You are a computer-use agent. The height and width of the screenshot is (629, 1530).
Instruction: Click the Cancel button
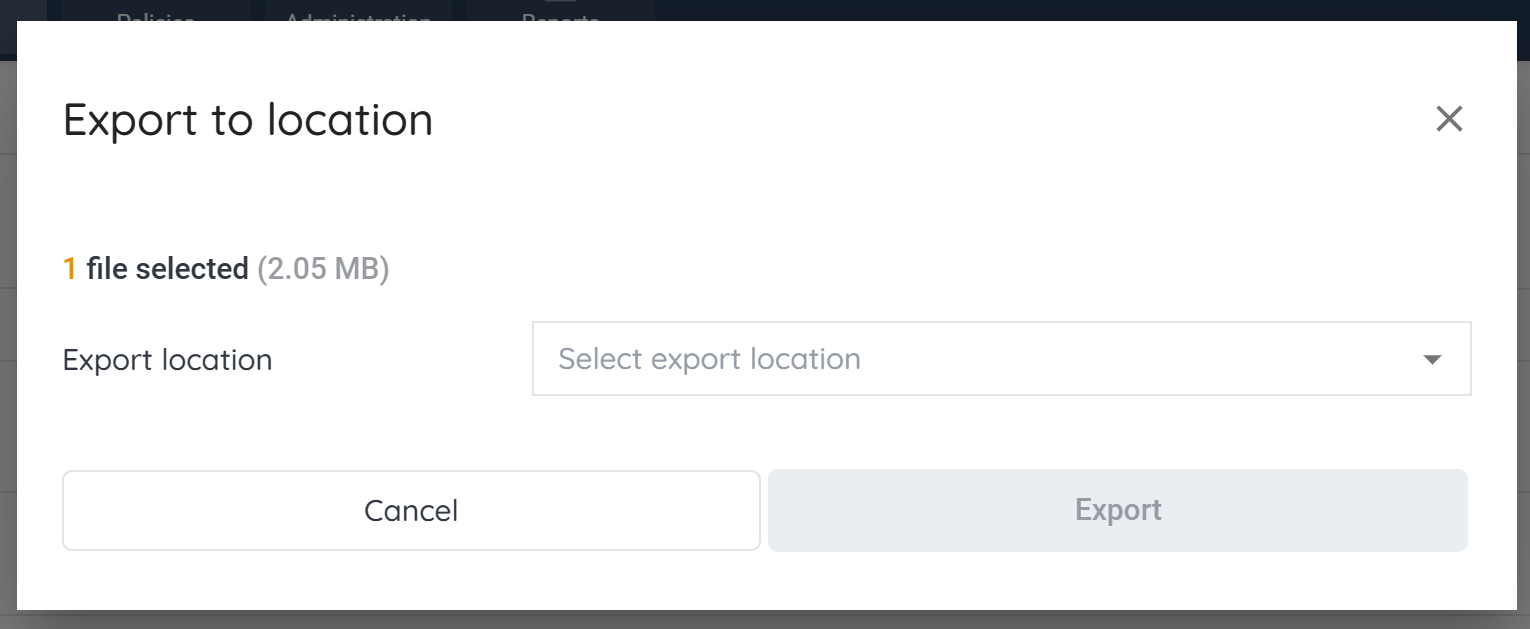click(x=411, y=511)
